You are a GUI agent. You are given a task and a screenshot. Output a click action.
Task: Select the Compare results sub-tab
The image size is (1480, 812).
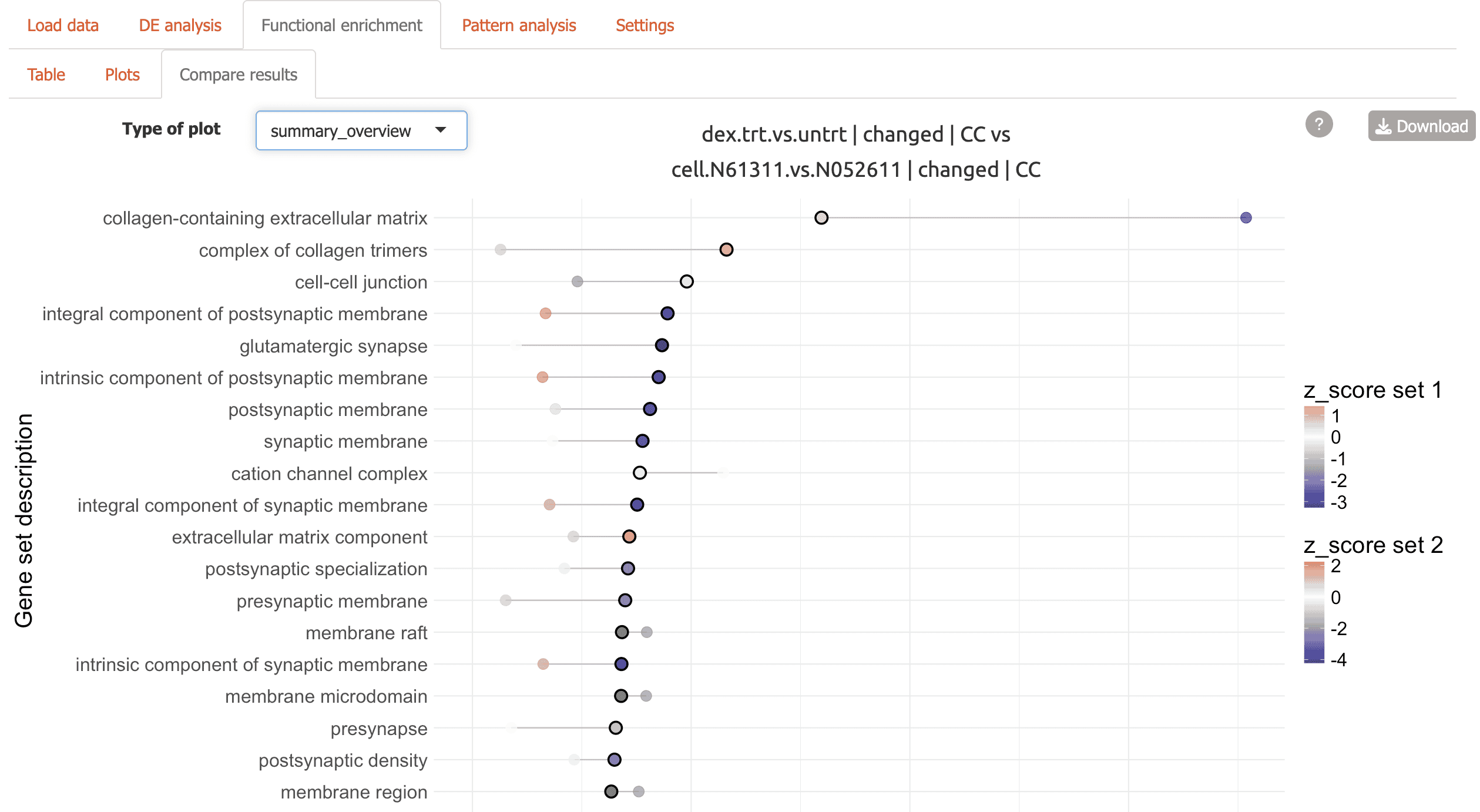pyautogui.click(x=238, y=75)
